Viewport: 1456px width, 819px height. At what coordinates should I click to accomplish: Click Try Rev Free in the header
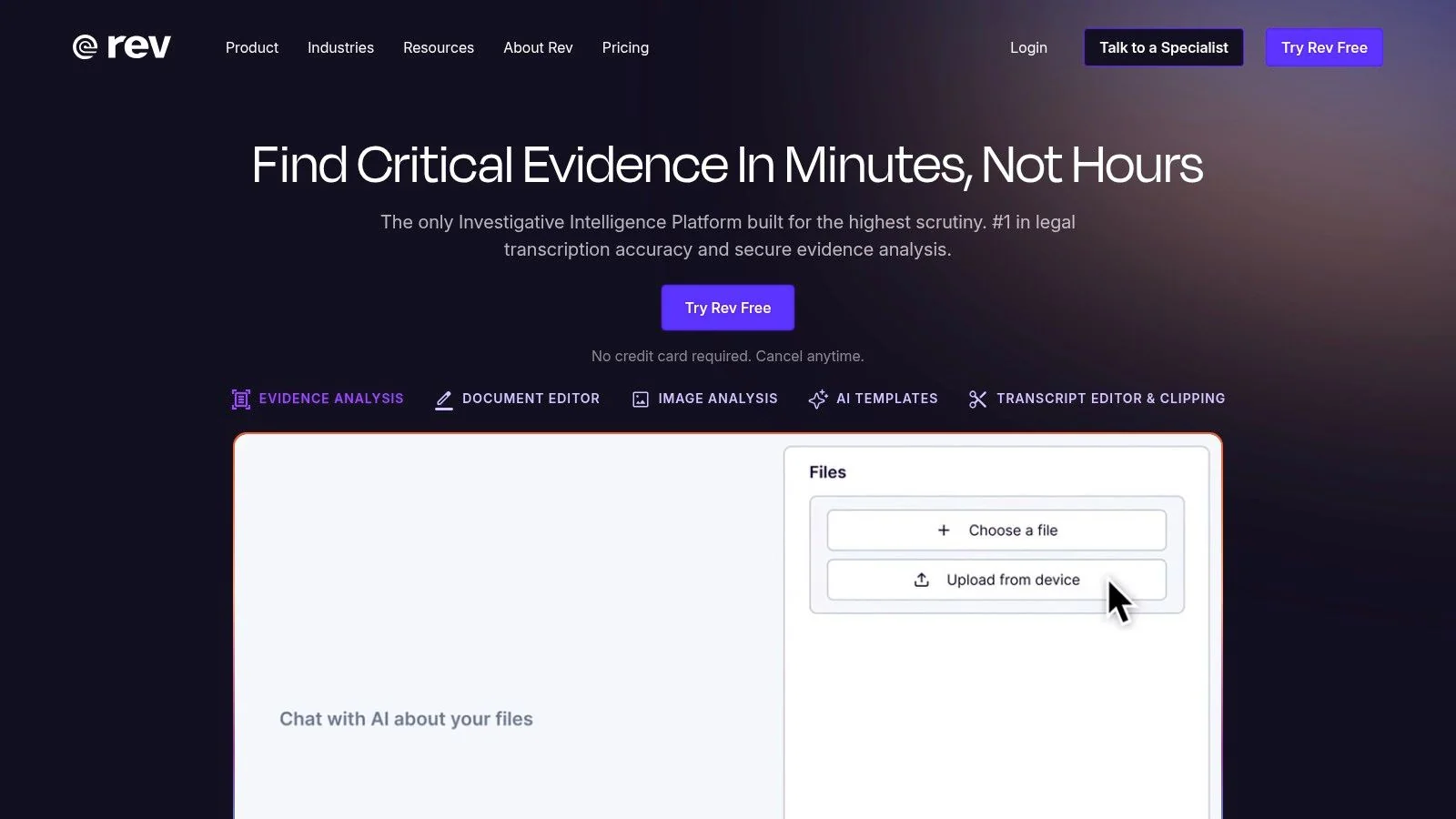tap(1324, 47)
